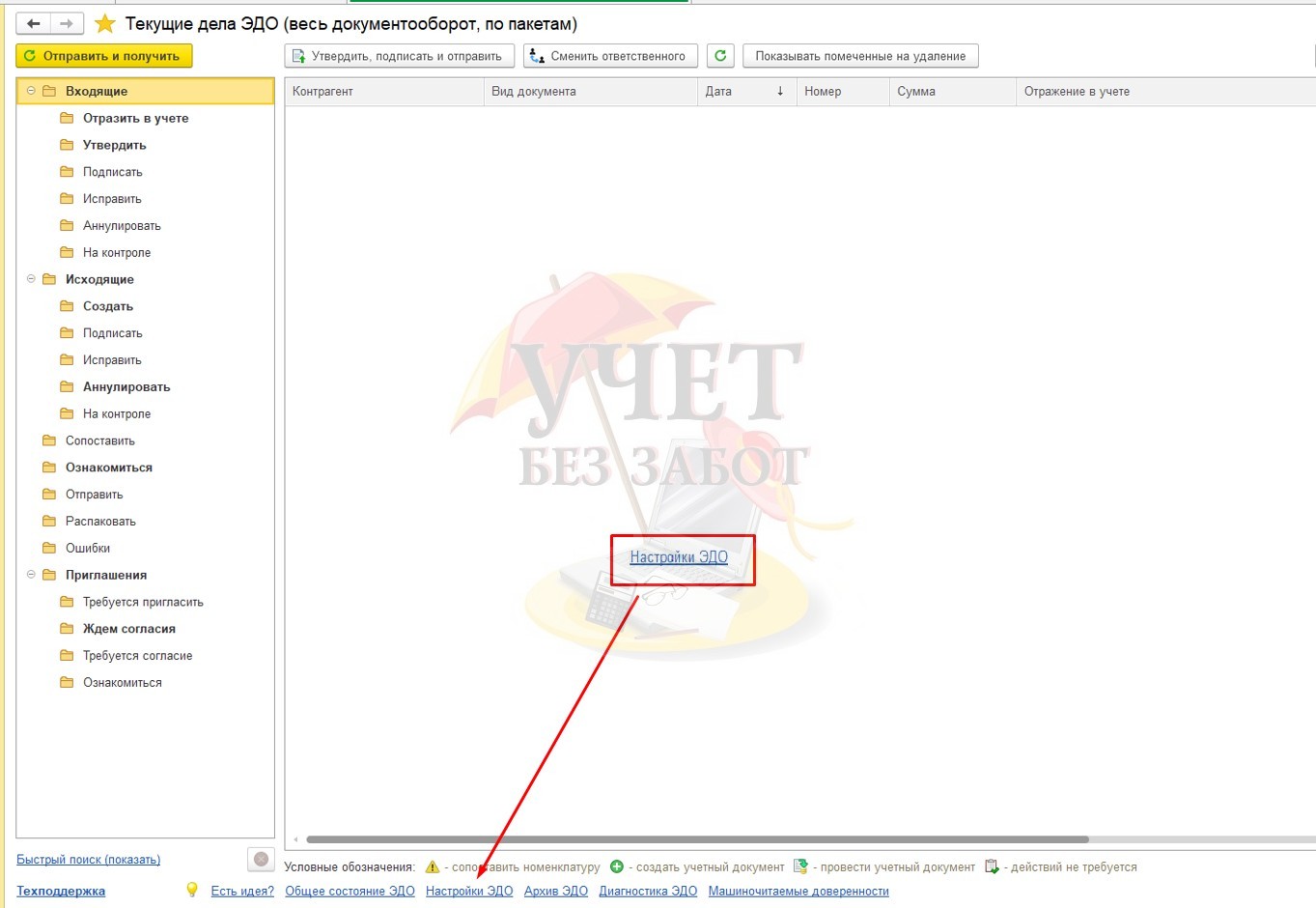The image size is (1316, 908).
Task: Click the Вид документа column header
Action: tap(590, 92)
